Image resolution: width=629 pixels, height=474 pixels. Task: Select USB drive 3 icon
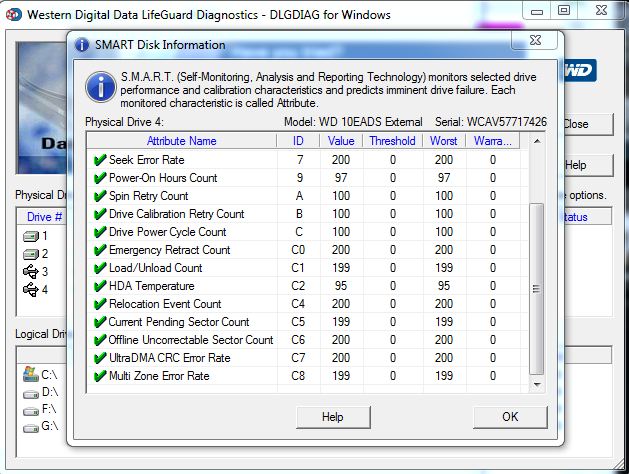(x=31, y=271)
